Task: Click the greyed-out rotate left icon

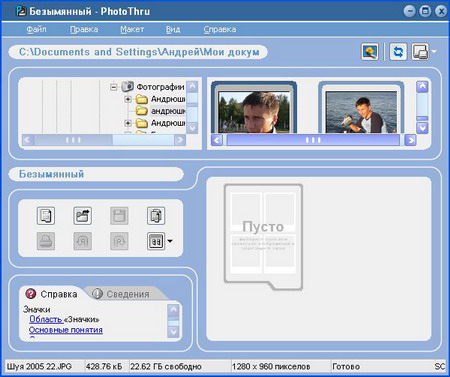Action: [x=82, y=241]
